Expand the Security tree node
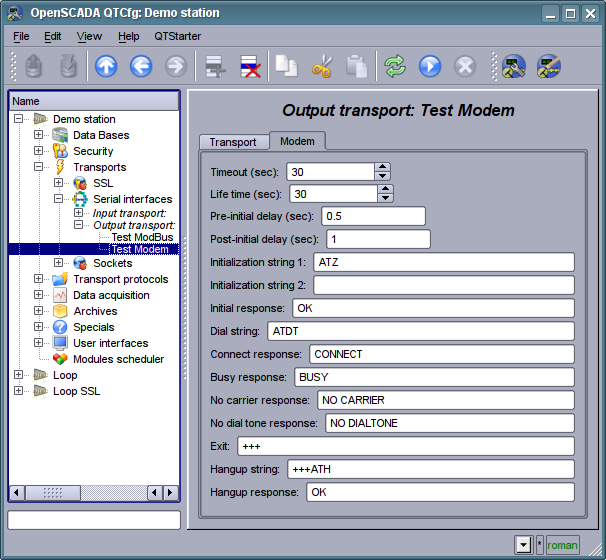606x560 pixels. pos(38,151)
